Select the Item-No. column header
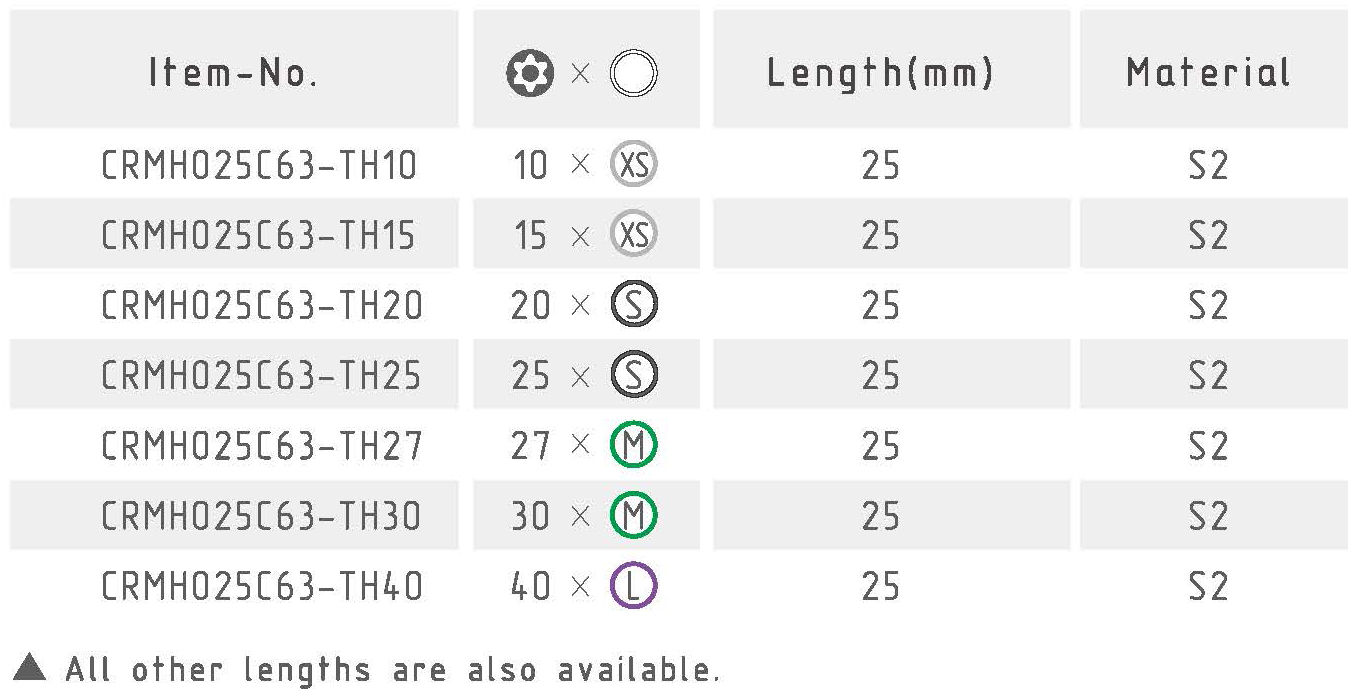The image size is (1356, 689). click(233, 73)
